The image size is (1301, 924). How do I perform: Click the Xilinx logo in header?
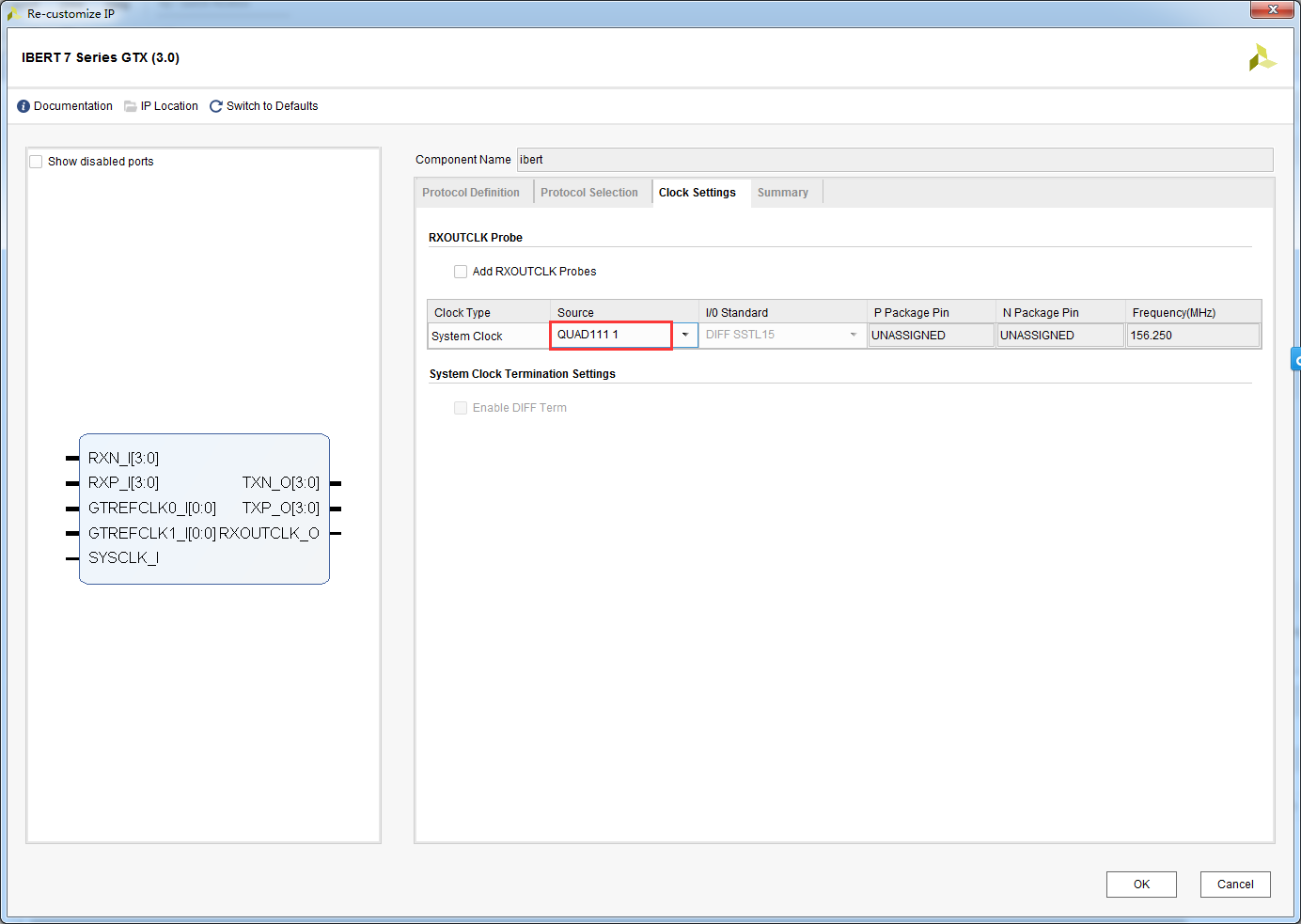click(x=1262, y=58)
